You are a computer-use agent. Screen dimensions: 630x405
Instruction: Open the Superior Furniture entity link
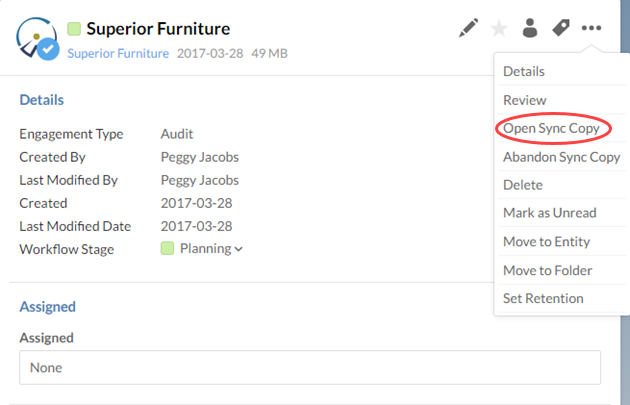point(118,53)
